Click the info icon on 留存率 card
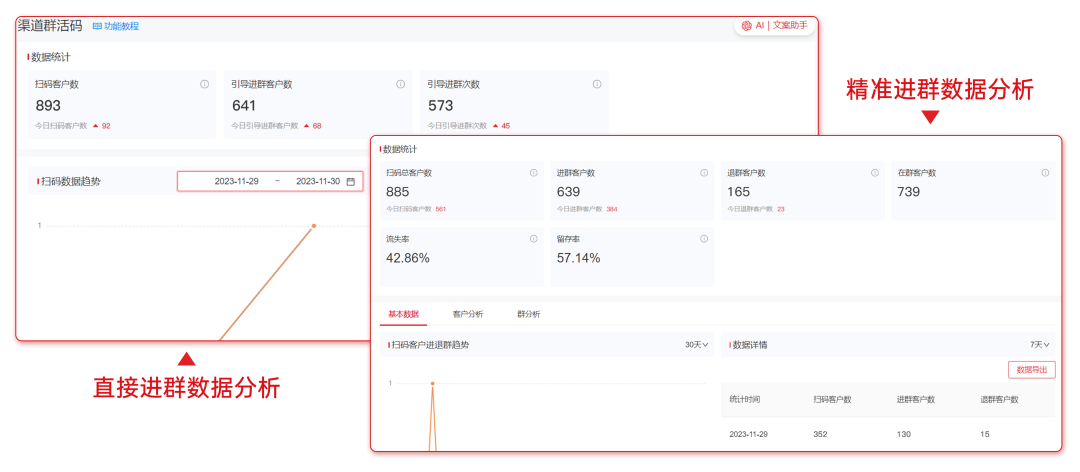Viewport: 1080px width, 472px height. (704, 239)
